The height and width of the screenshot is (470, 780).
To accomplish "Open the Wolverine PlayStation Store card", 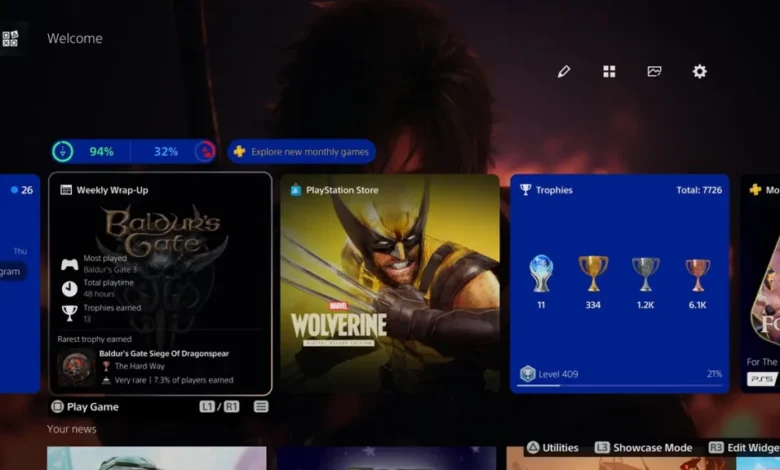I will (x=390, y=283).
